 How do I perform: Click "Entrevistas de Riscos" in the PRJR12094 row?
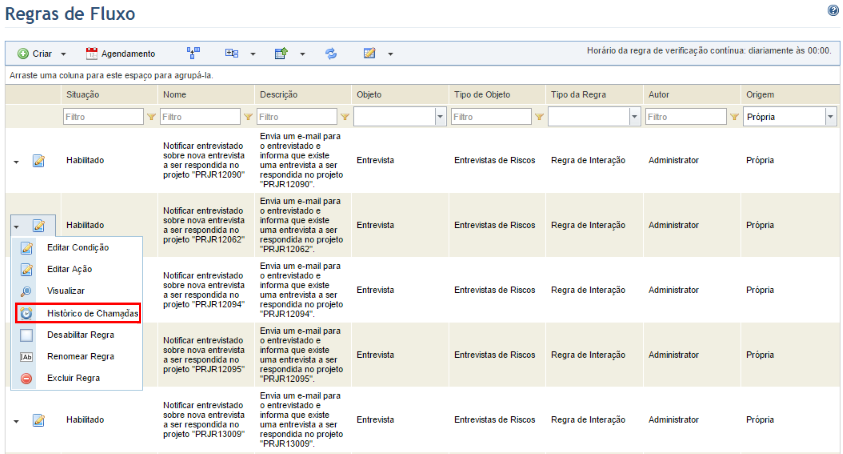tap(495, 290)
